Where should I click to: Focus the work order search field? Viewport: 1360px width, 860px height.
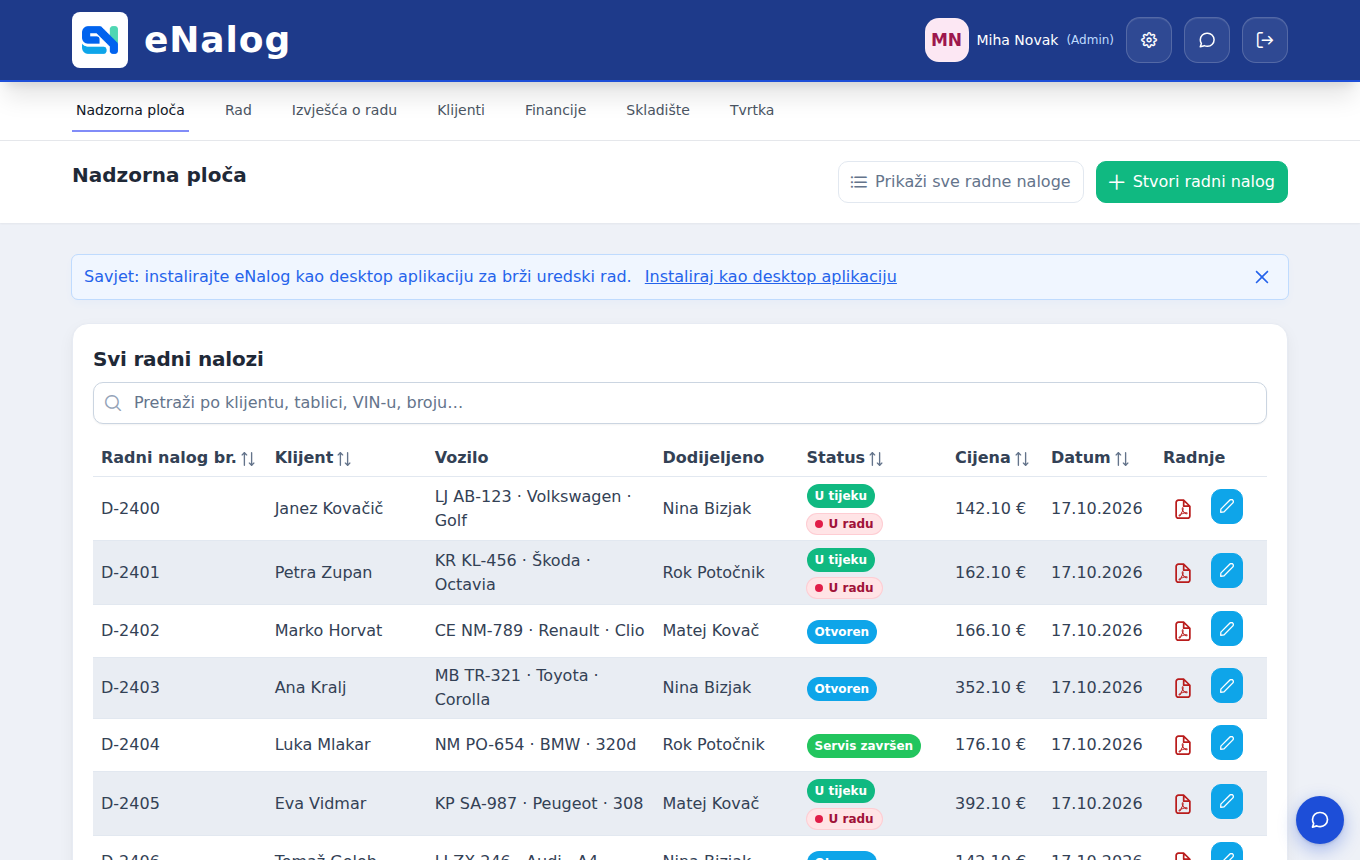[680, 403]
